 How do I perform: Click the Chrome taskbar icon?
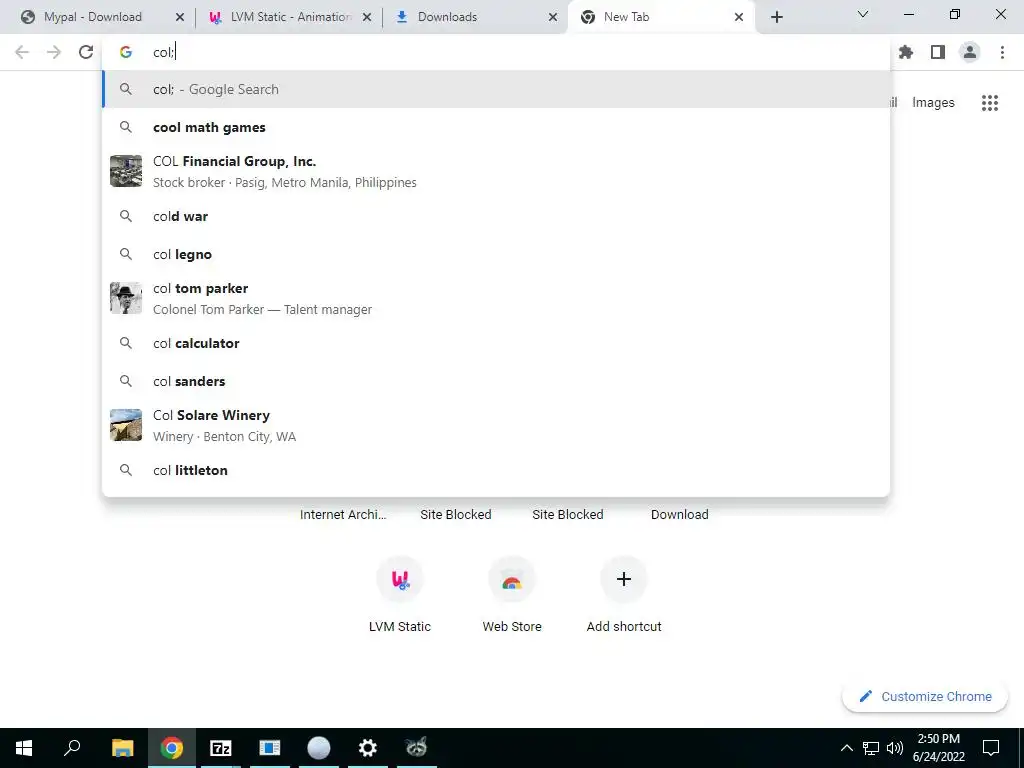click(x=172, y=748)
